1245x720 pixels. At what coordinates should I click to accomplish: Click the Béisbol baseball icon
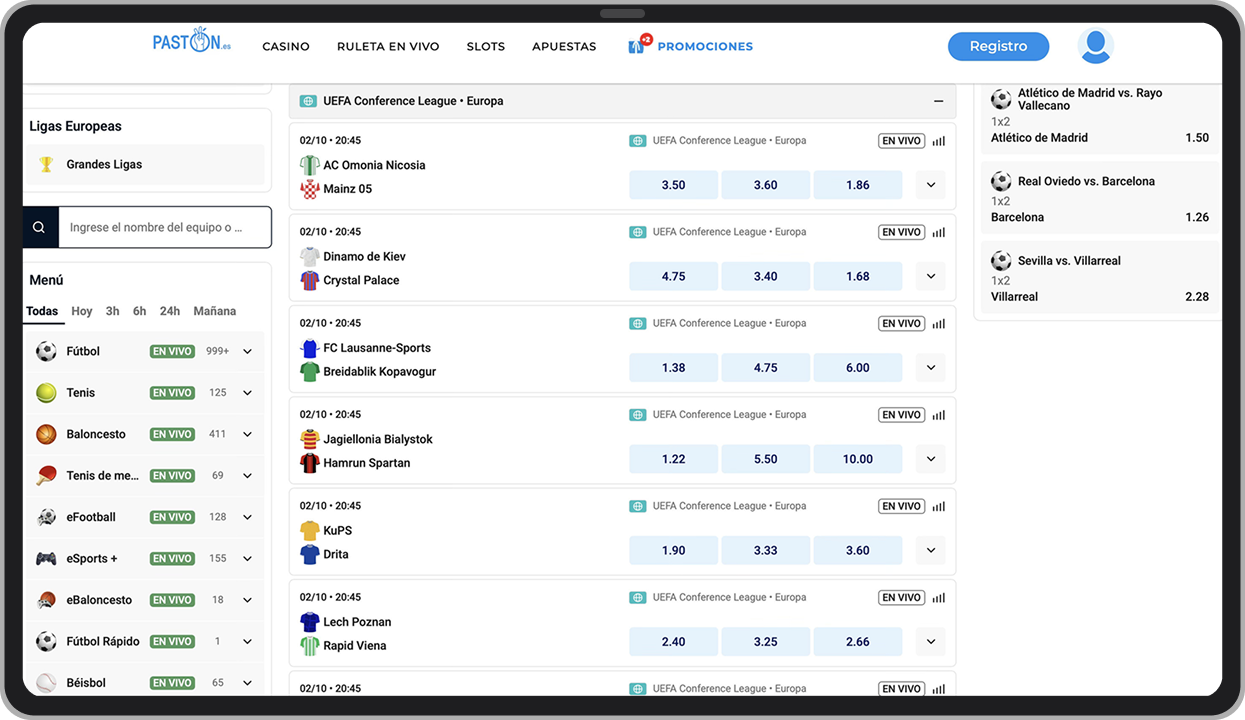pyautogui.click(x=46, y=683)
